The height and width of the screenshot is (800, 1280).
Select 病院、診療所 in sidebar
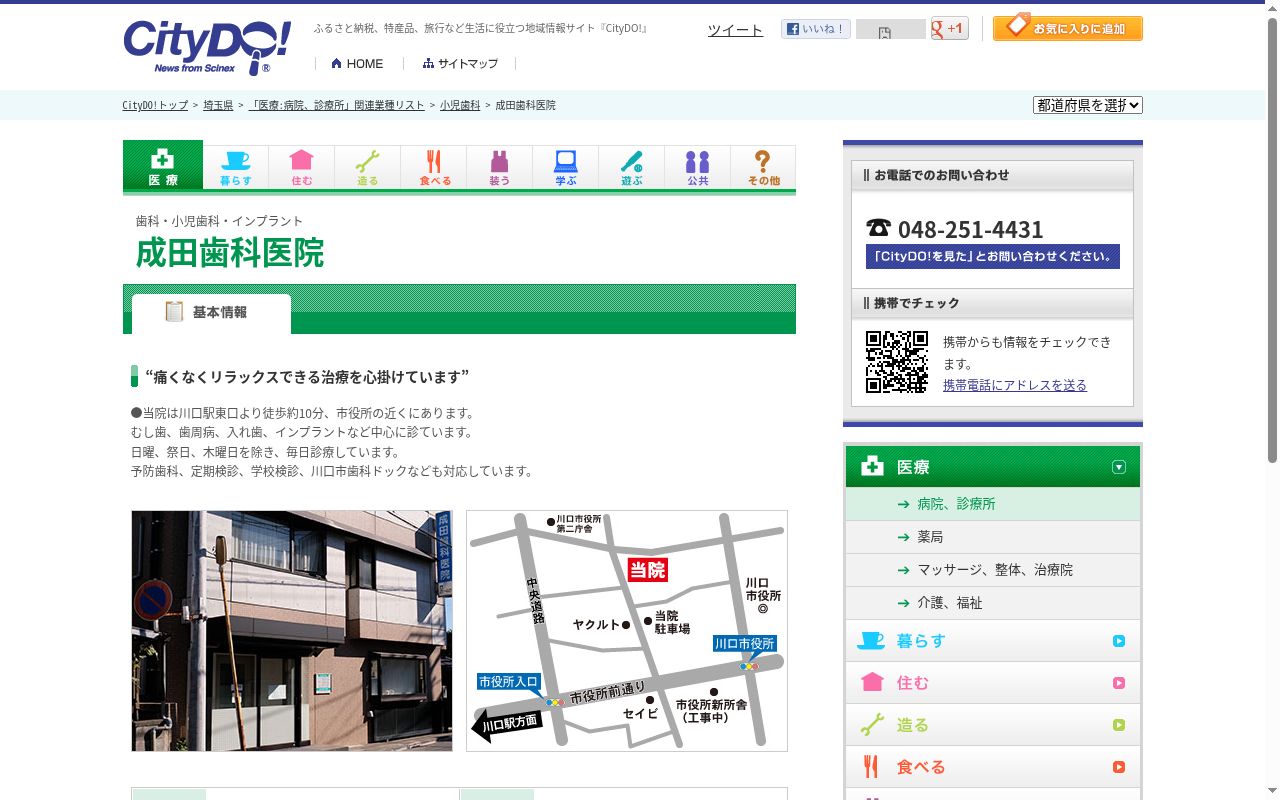(993, 504)
